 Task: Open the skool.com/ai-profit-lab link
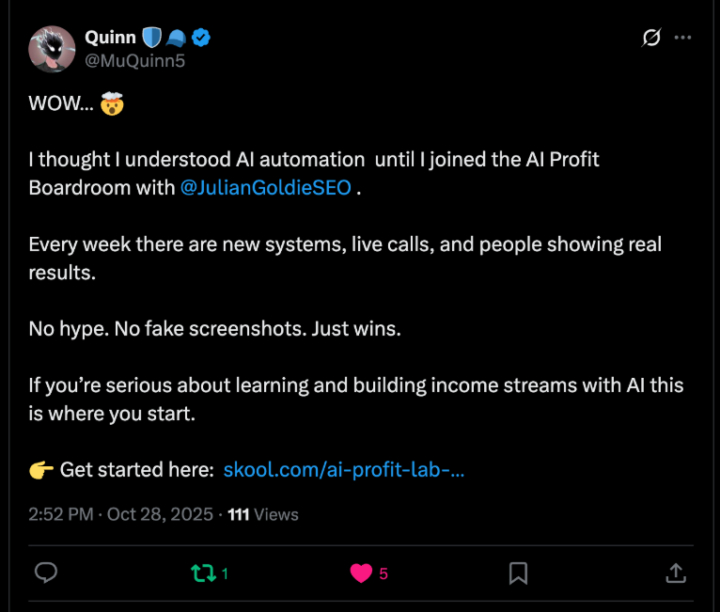pyautogui.click(x=344, y=469)
